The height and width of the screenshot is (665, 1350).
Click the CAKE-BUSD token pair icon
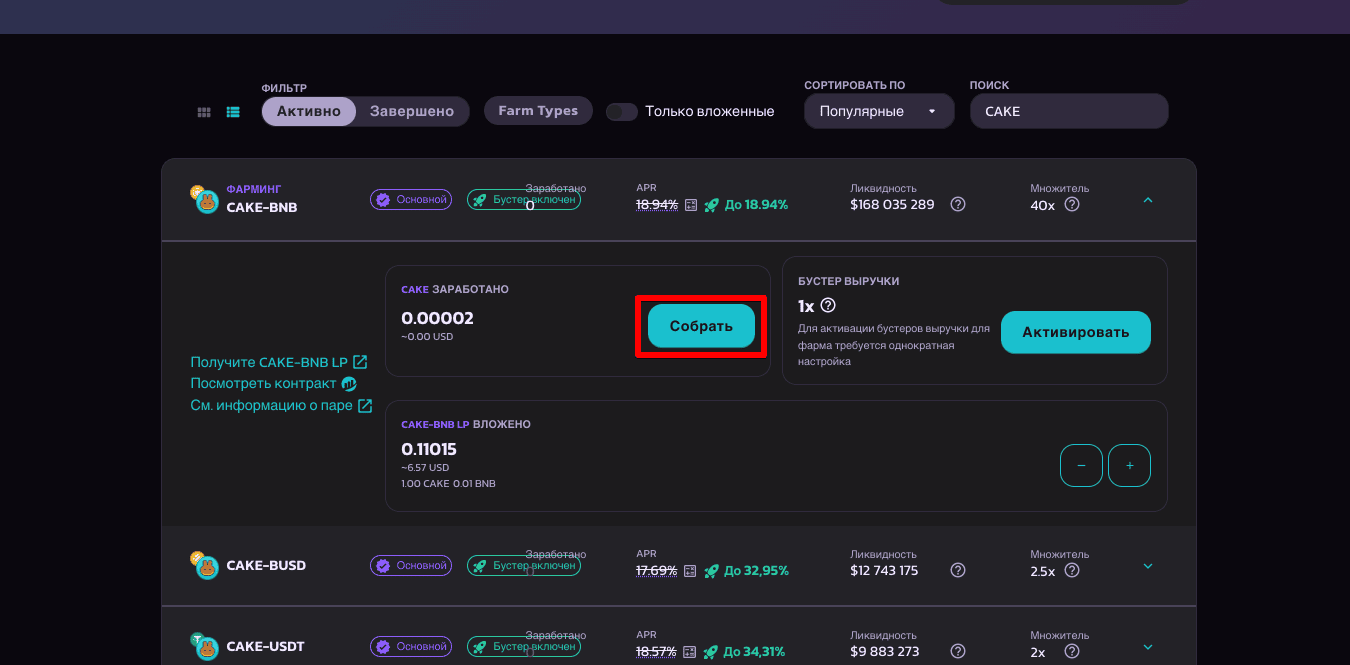tap(205, 566)
